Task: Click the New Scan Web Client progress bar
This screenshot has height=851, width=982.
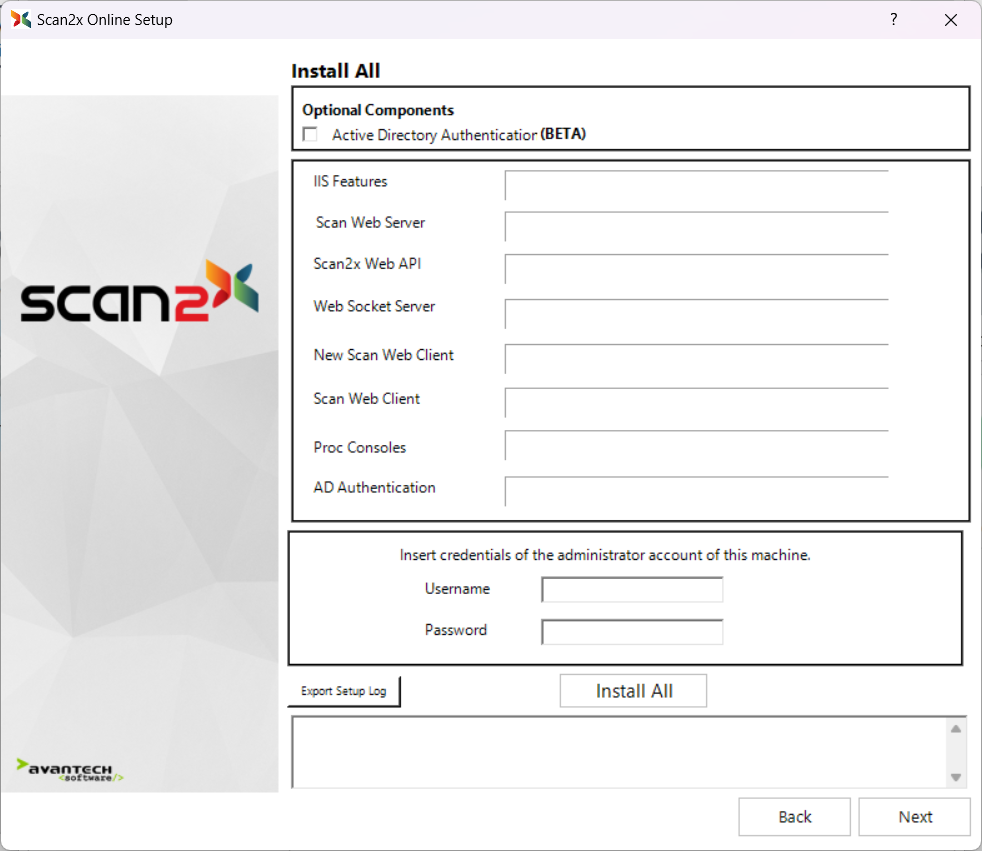Action: click(x=696, y=359)
